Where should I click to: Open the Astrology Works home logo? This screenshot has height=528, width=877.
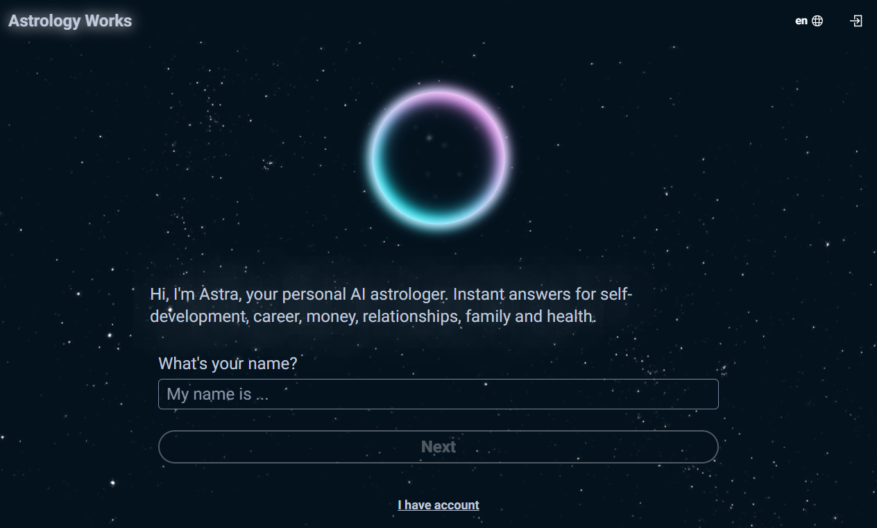click(x=70, y=21)
